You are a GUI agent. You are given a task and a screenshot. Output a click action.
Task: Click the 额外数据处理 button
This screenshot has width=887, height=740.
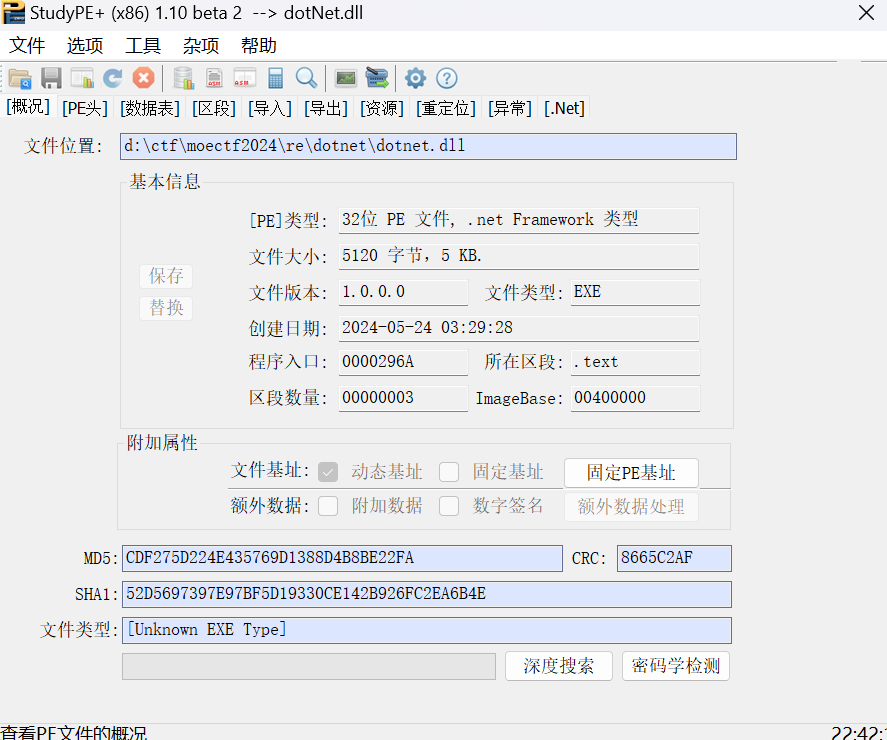pos(631,506)
